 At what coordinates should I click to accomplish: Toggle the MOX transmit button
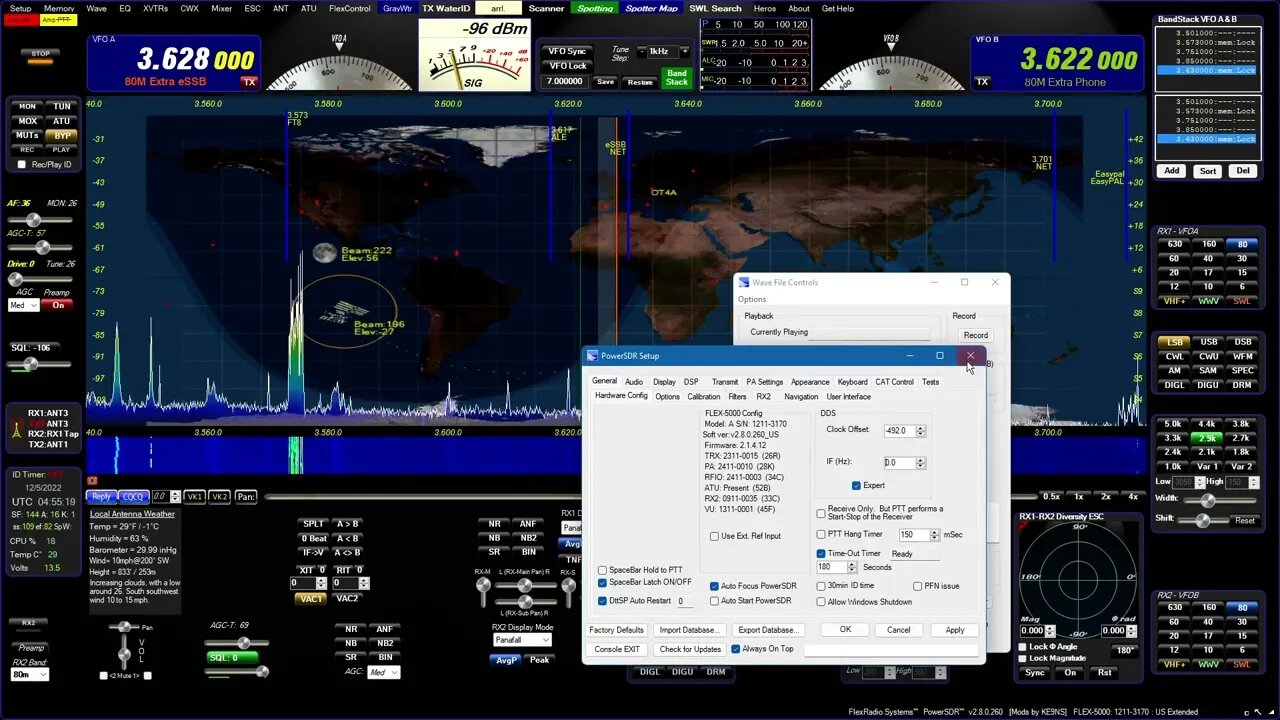point(28,121)
